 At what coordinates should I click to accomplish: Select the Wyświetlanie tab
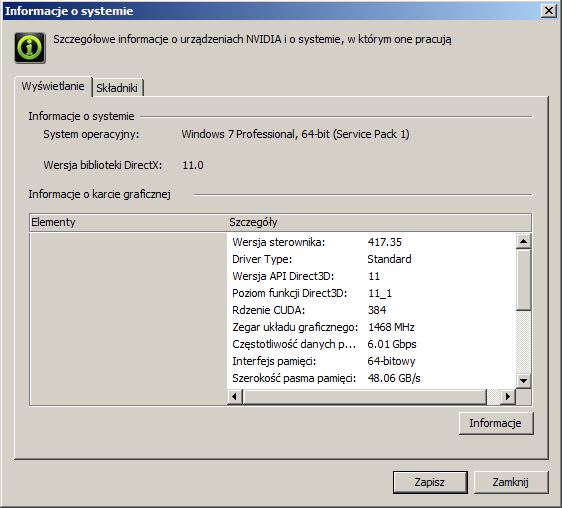53,86
